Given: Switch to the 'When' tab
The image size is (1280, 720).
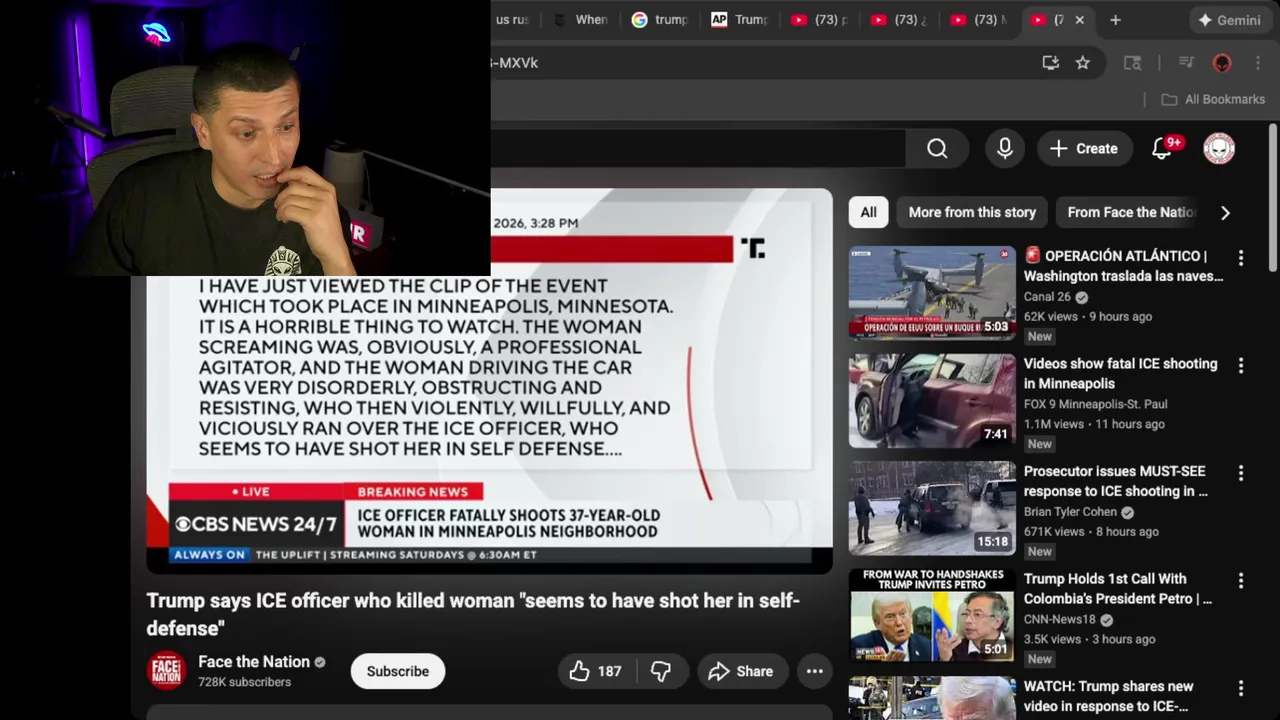Looking at the screenshot, I should point(581,20).
